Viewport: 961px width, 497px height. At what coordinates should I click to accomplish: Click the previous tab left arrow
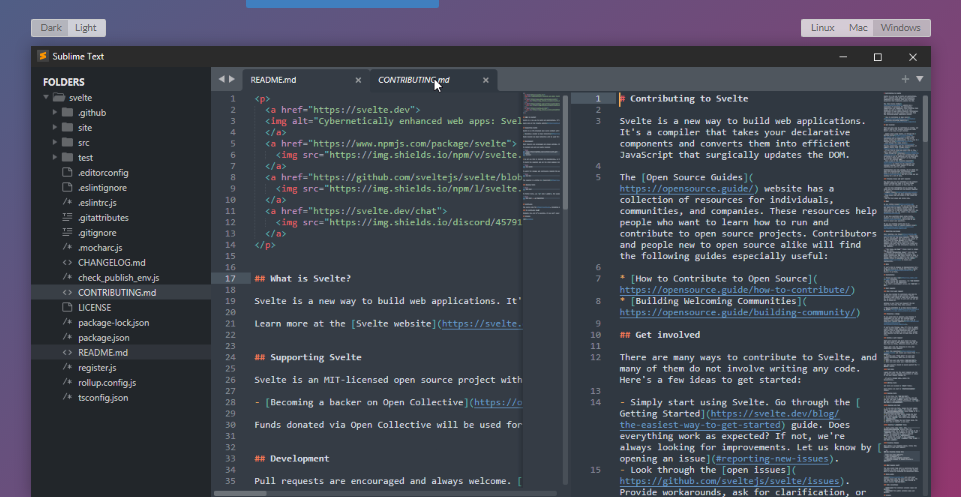[x=222, y=79]
